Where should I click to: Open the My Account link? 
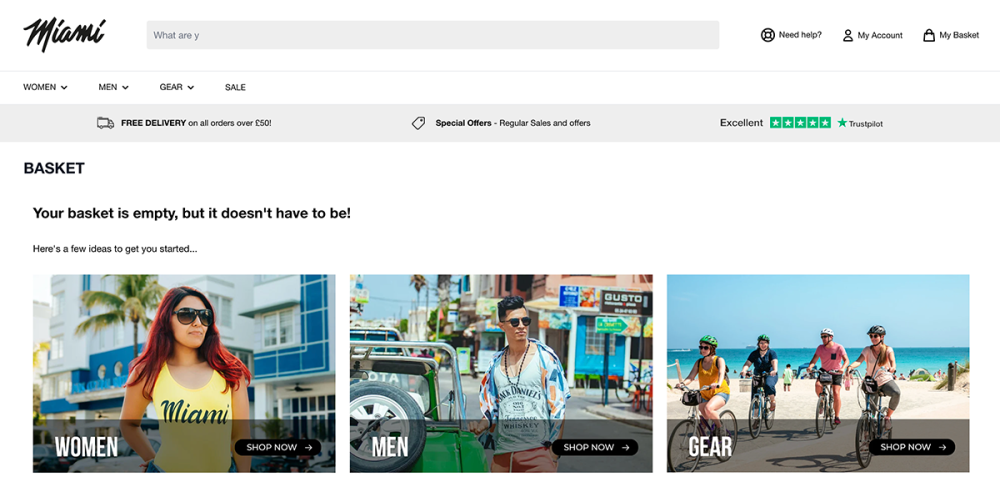tap(880, 35)
